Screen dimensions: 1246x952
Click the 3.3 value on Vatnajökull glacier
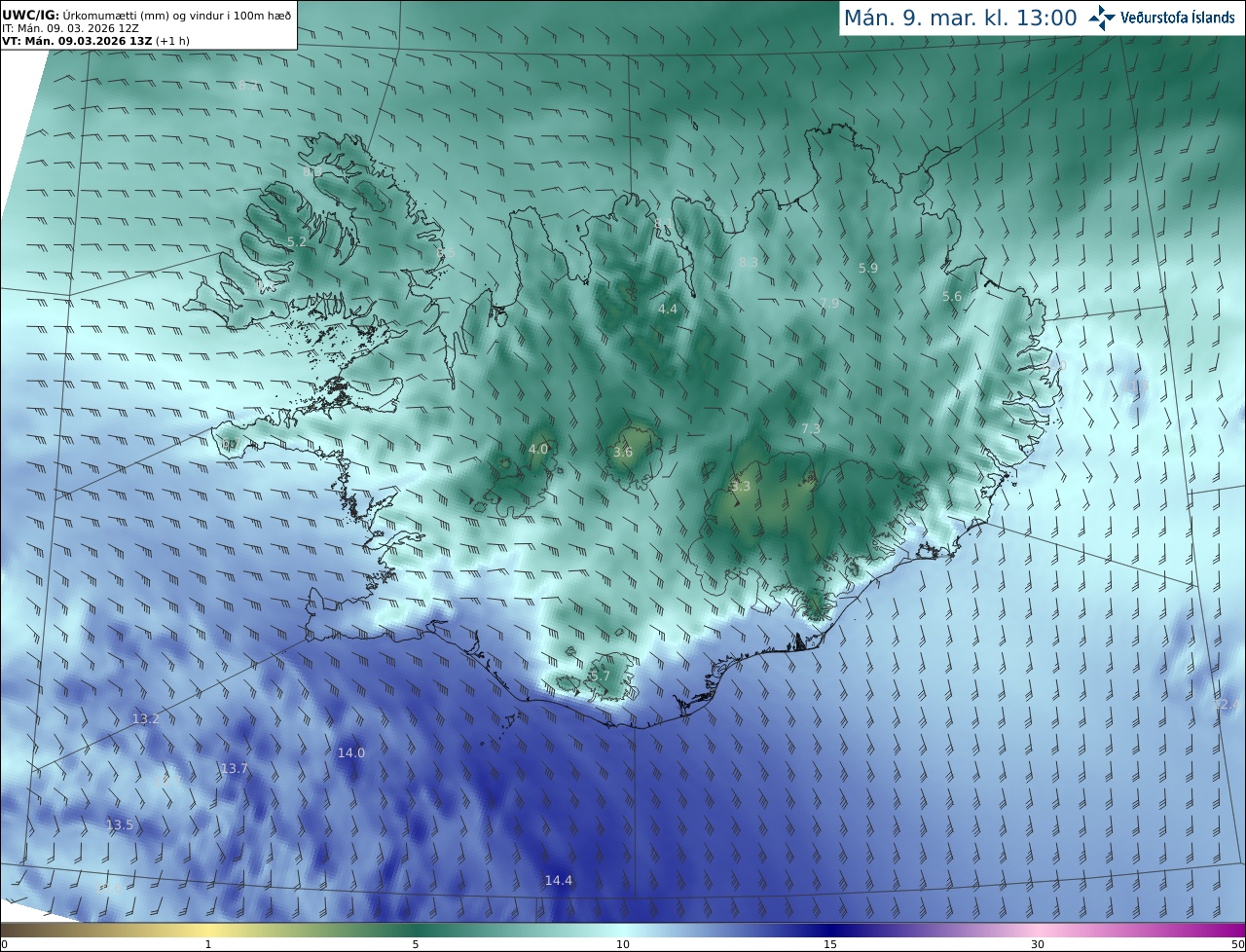point(741,486)
